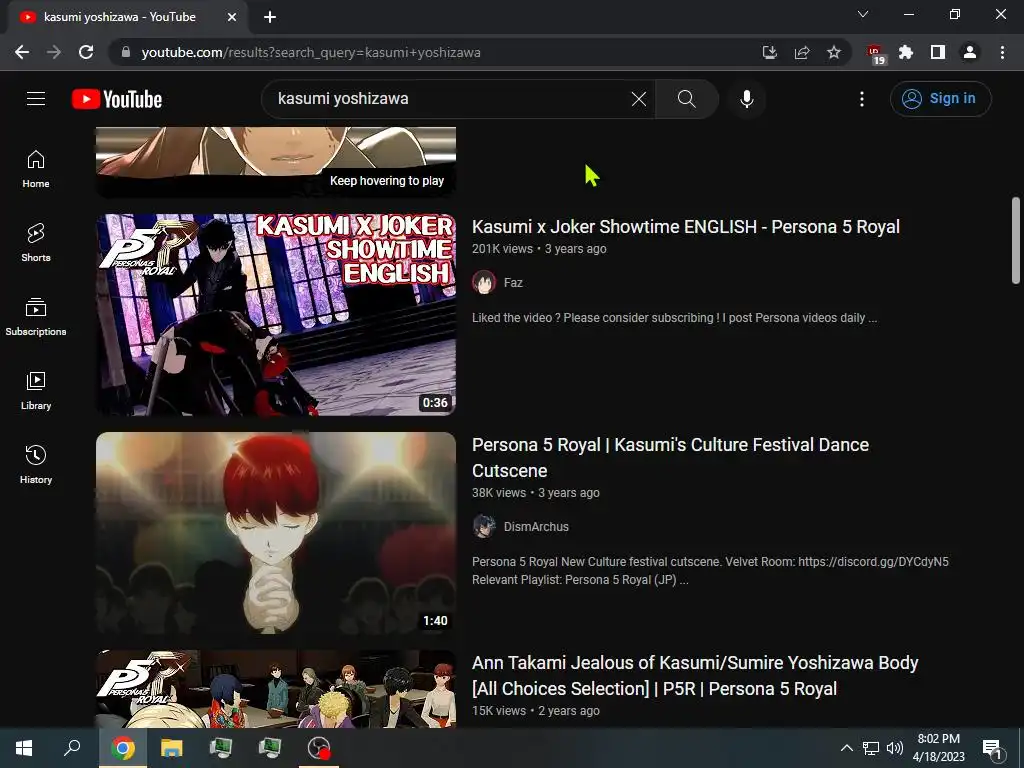Open the Faz channel name link

click(513, 283)
